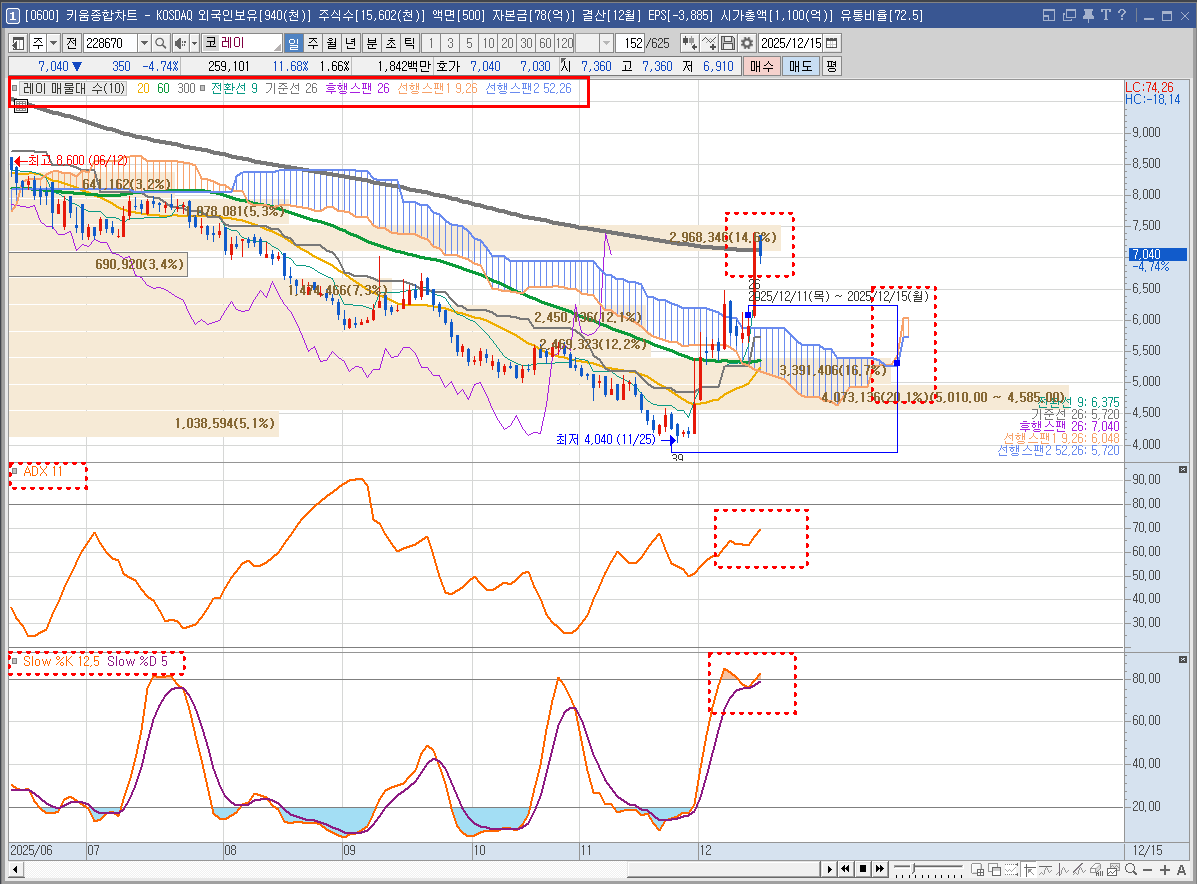Click the vertical line wave icon

click(x=1063, y=869)
